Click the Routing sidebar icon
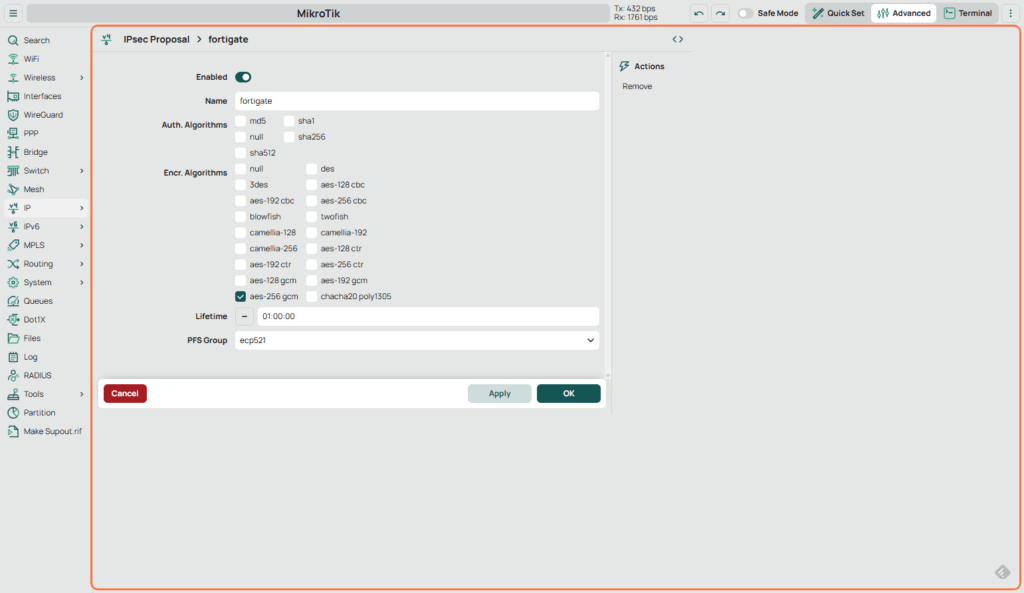Image resolution: width=1024 pixels, height=593 pixels. [13, 264]
